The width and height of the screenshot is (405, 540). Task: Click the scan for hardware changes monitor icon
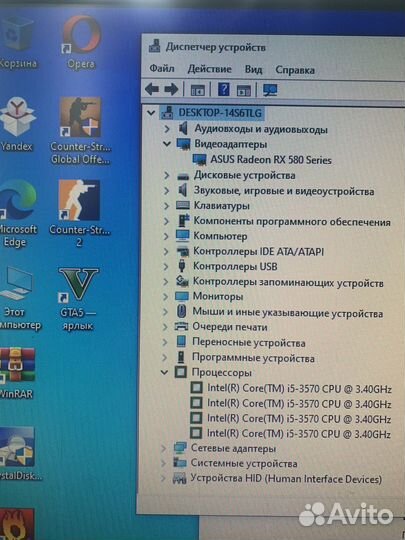(270, 90)
